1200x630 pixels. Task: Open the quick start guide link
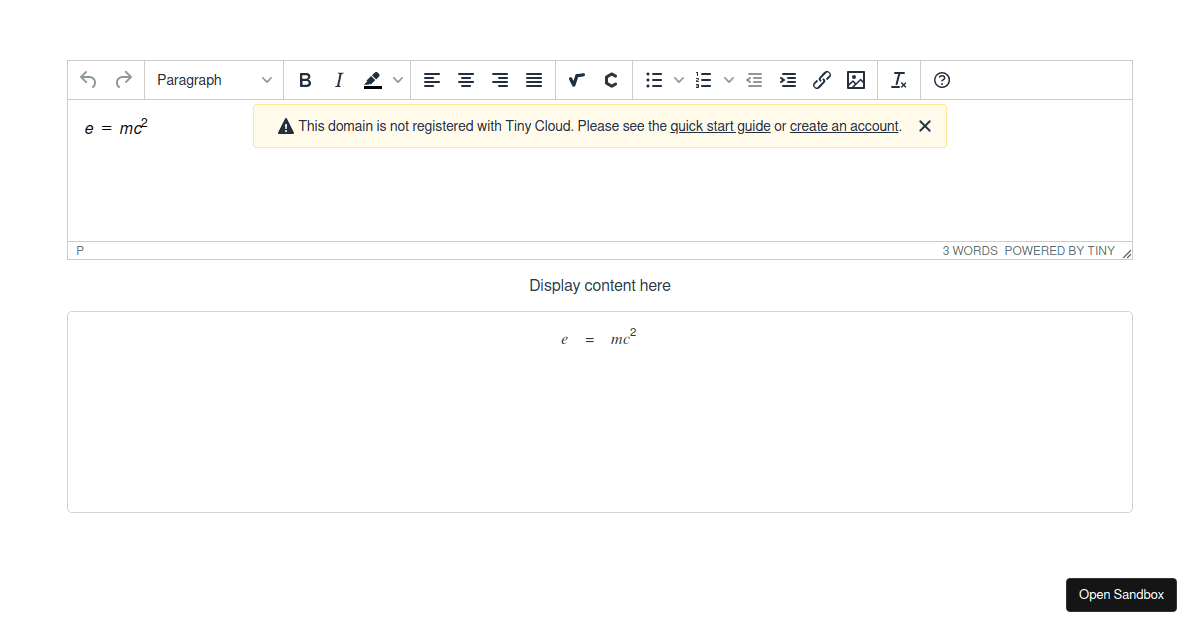720,126
